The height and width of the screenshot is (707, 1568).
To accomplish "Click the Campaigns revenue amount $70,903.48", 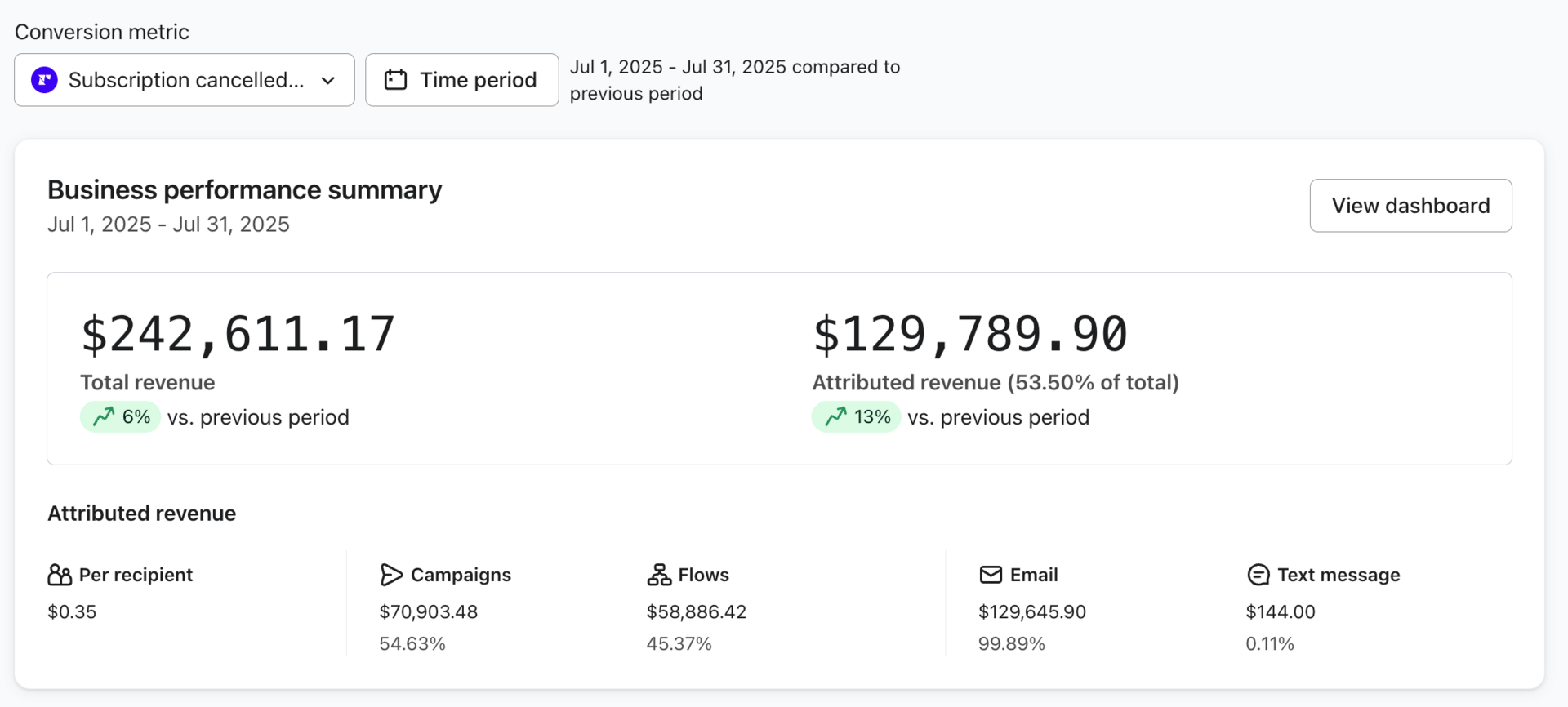I will (x=429, y=611).
